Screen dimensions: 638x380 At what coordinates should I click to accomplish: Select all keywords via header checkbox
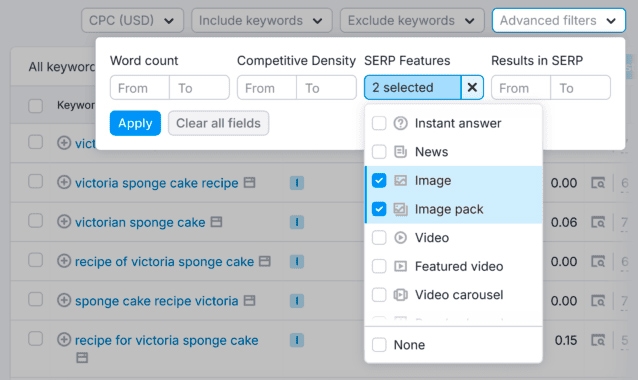pyautogui.click(x=35, y=105)
